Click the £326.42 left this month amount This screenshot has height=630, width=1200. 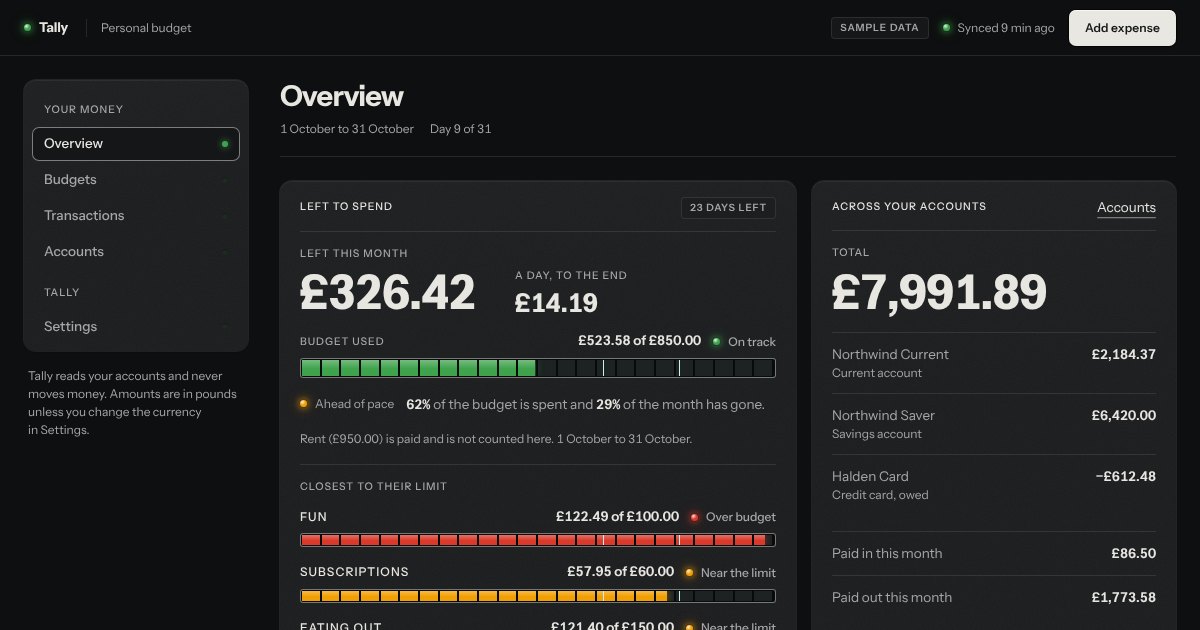point(388,293)
